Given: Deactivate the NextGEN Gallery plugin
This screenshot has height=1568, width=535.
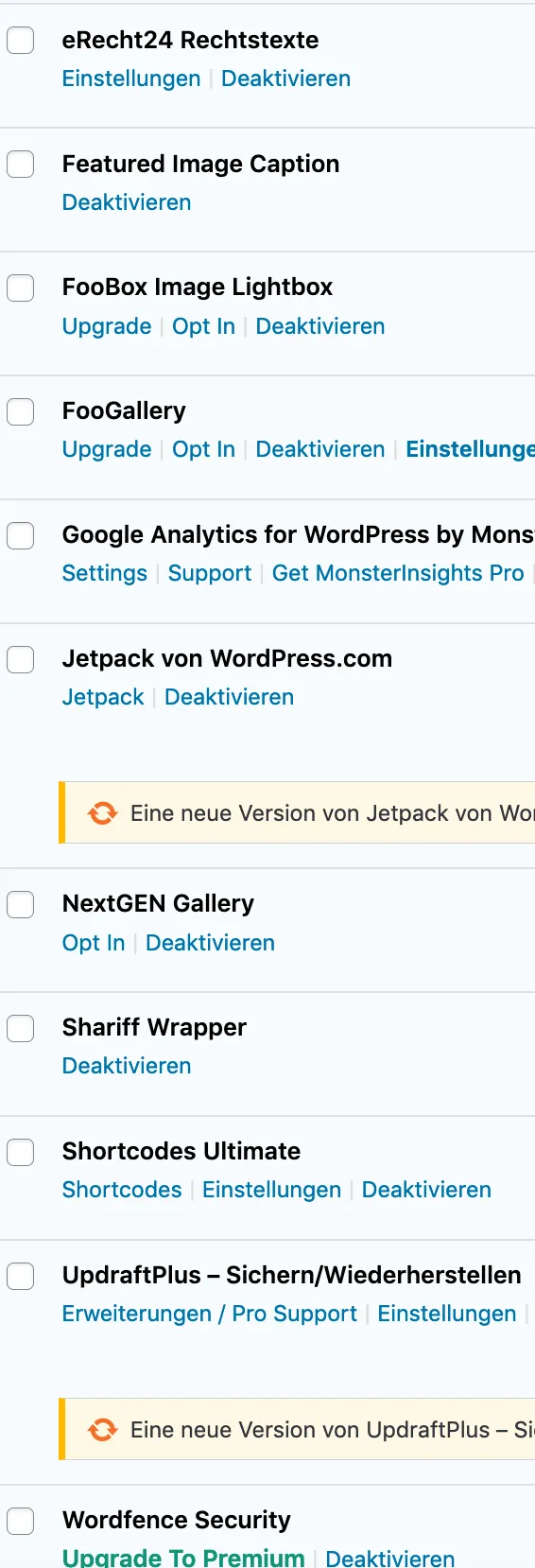Looking at the screenshot, I should (x=210, y=943).
